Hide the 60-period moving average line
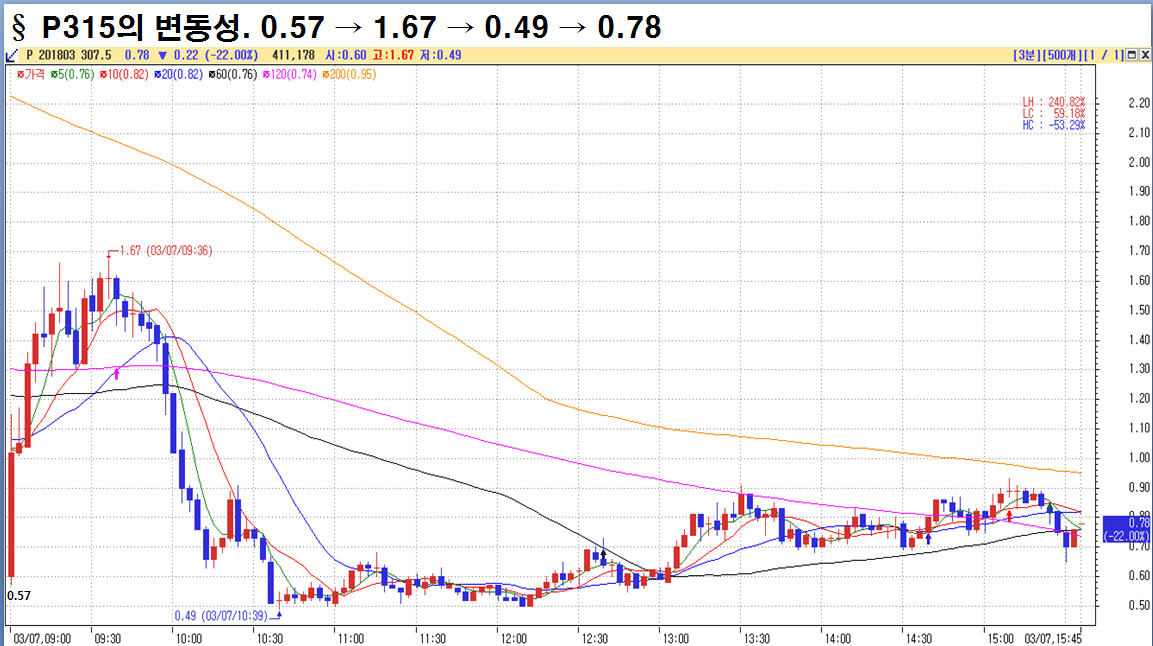1153x646 pixels. click(212, 74)
